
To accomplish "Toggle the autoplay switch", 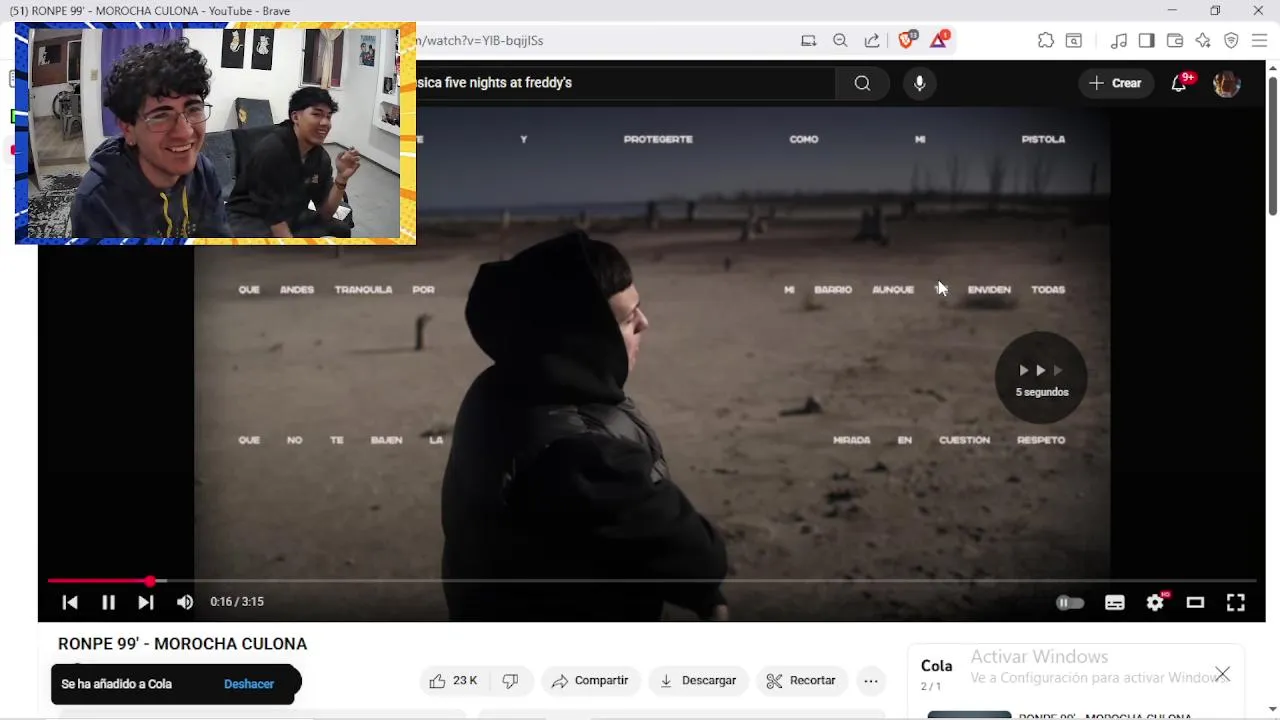I will tap(1070, 602).
